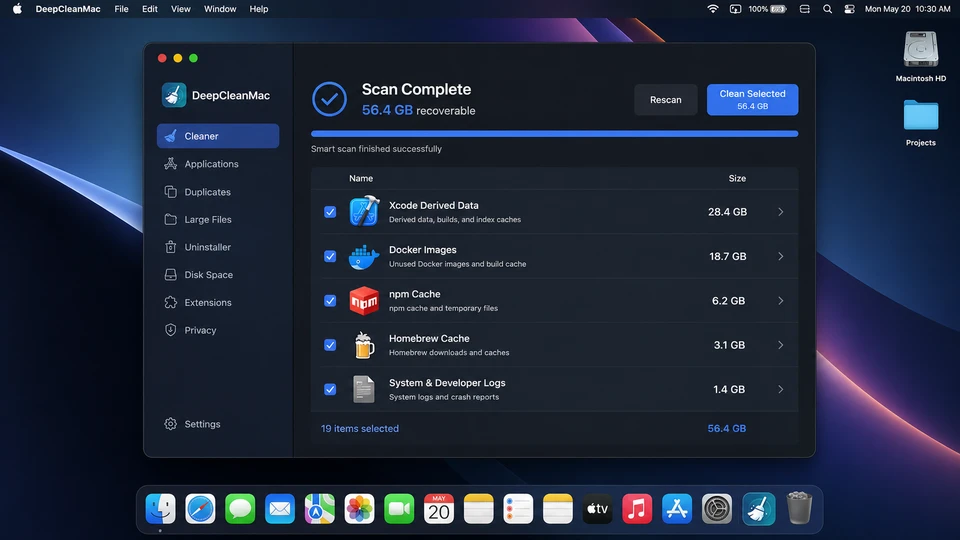The height and width of the screenshot is (540, 960).
Task: Click the System logs document icon
Action: coord(364,389)
